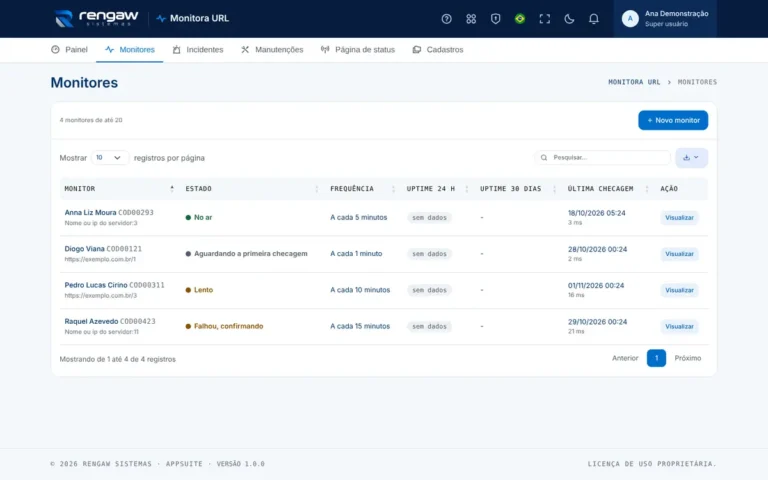Open Página de status tab
Image resolution: width=768 pixels, height=480 pixels.
tap(358, 49)
